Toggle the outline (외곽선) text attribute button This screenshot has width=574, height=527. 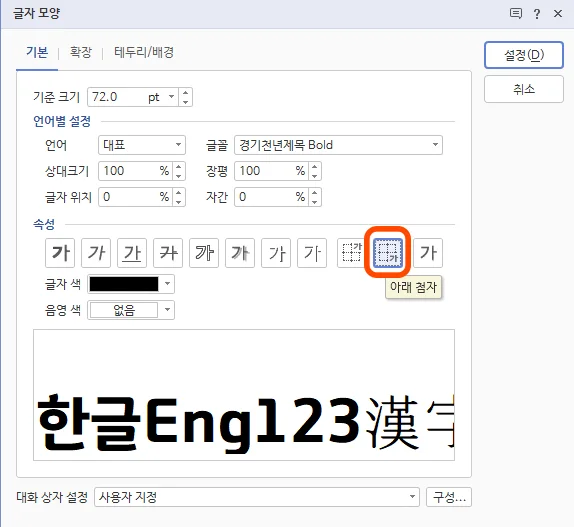(204, 253)
